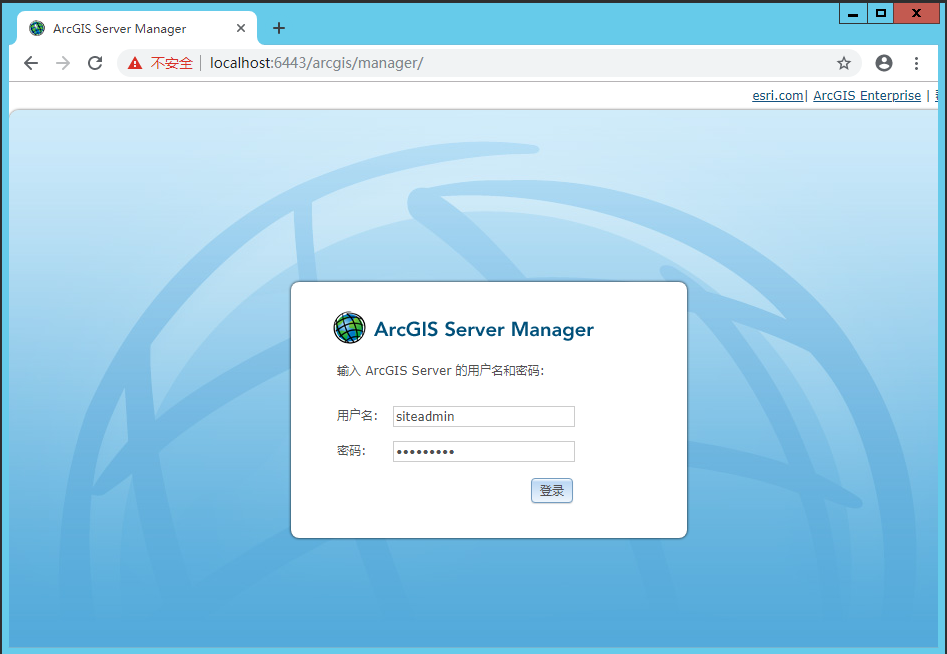Image resolution: width=947 pixels, height=654 pixels.
Task: Go back with the browser back arrow
Action: 31,63
